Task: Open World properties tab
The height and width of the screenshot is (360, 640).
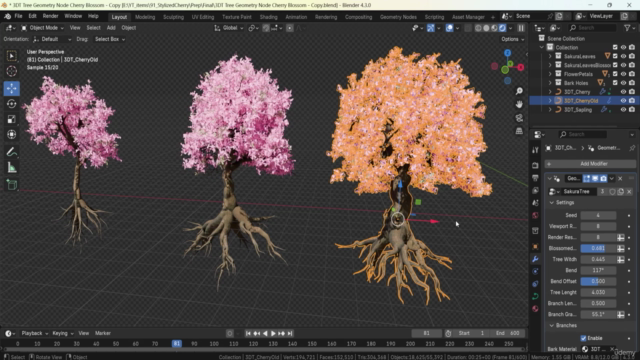Action: (x=535, y=216)
